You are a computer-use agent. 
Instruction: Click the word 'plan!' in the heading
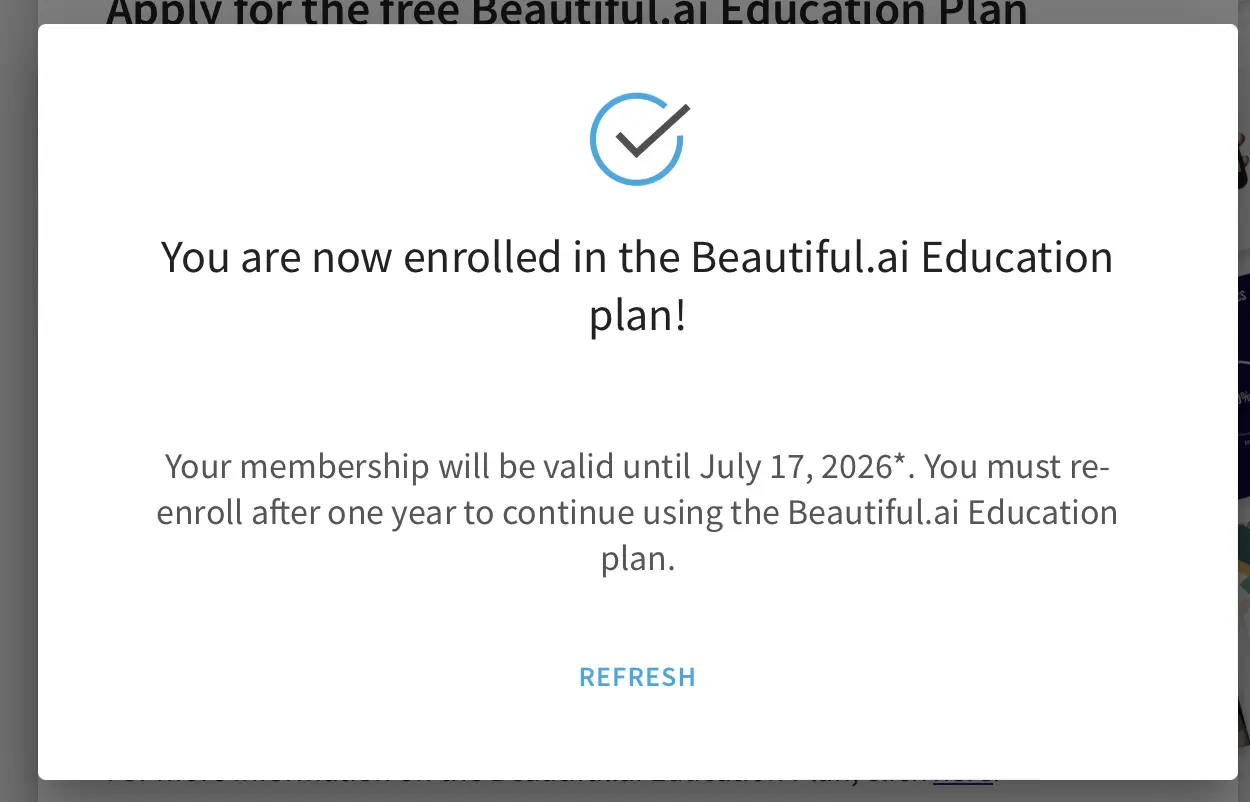coord(638,317)
